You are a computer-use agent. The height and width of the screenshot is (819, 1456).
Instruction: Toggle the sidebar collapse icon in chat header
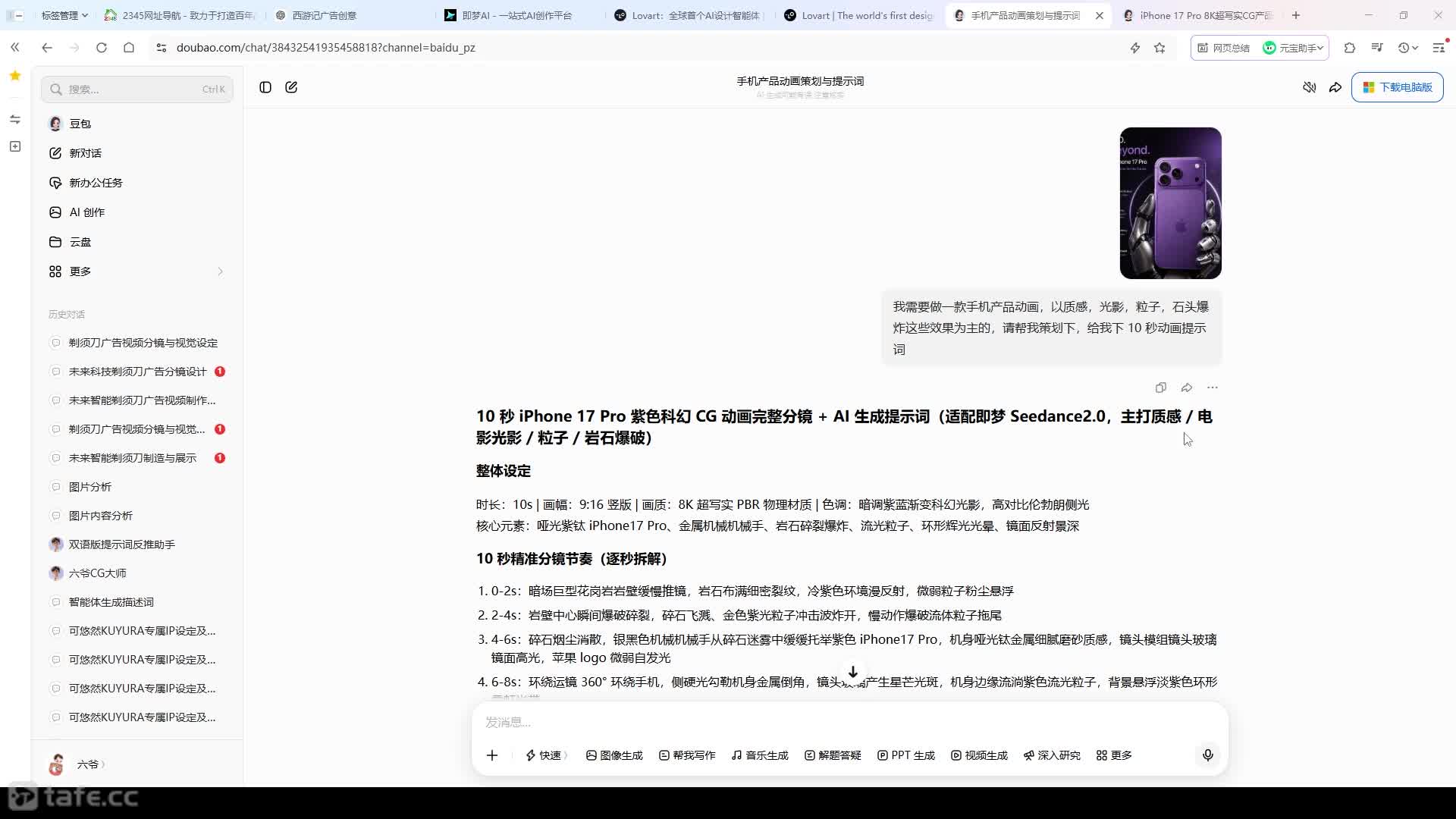click(x=265, y=87)
